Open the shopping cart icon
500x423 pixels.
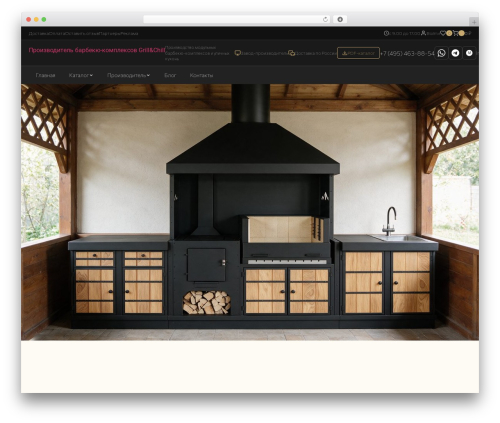pos(455,33)
